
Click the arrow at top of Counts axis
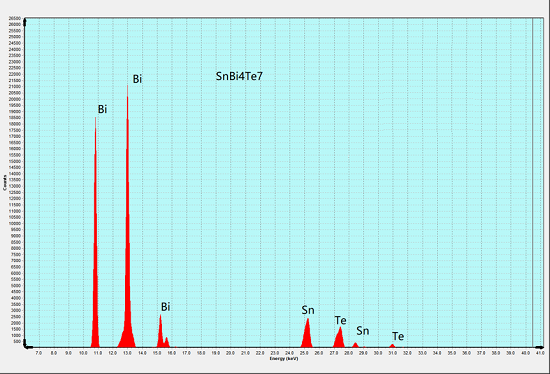point(25,23)
